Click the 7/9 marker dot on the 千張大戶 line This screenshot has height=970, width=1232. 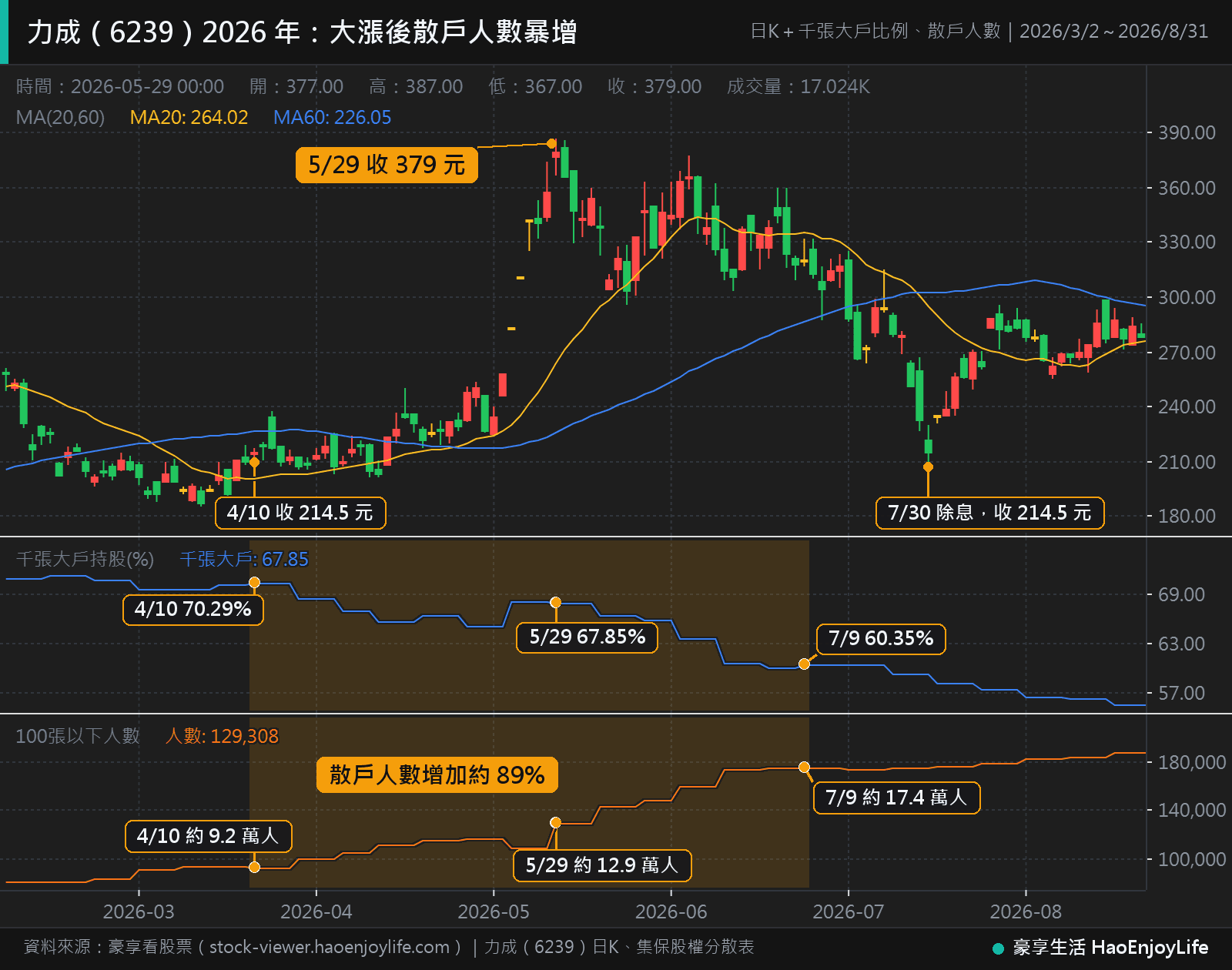pyautogui.click(x=804, y=664)
